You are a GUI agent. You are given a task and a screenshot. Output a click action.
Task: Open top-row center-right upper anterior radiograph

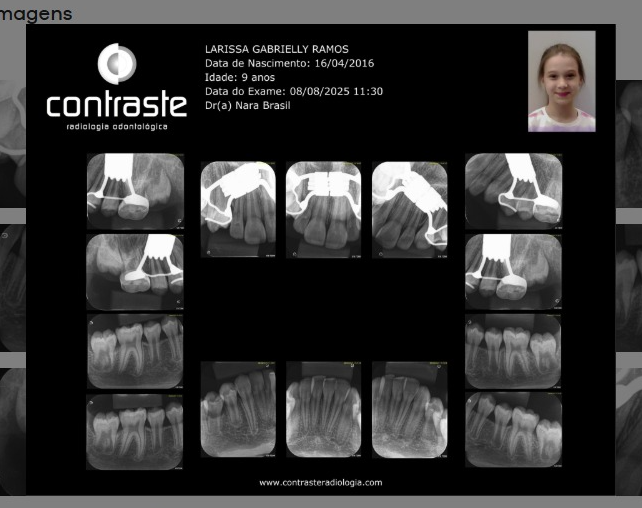409,210
